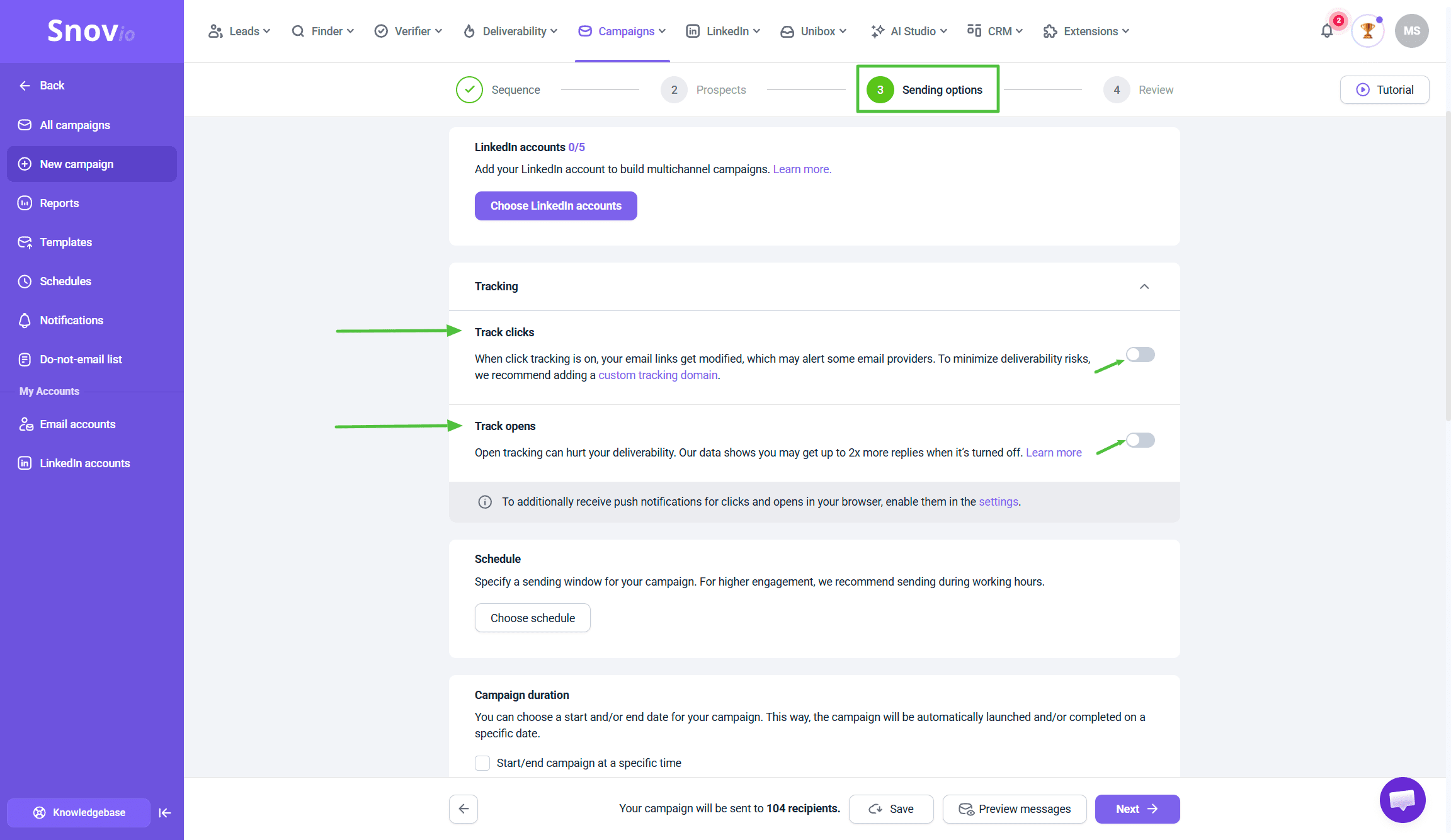Open the custom tracking domain link
The image size is (1451, 840).
pyautogui.click(x=657, y=375)
